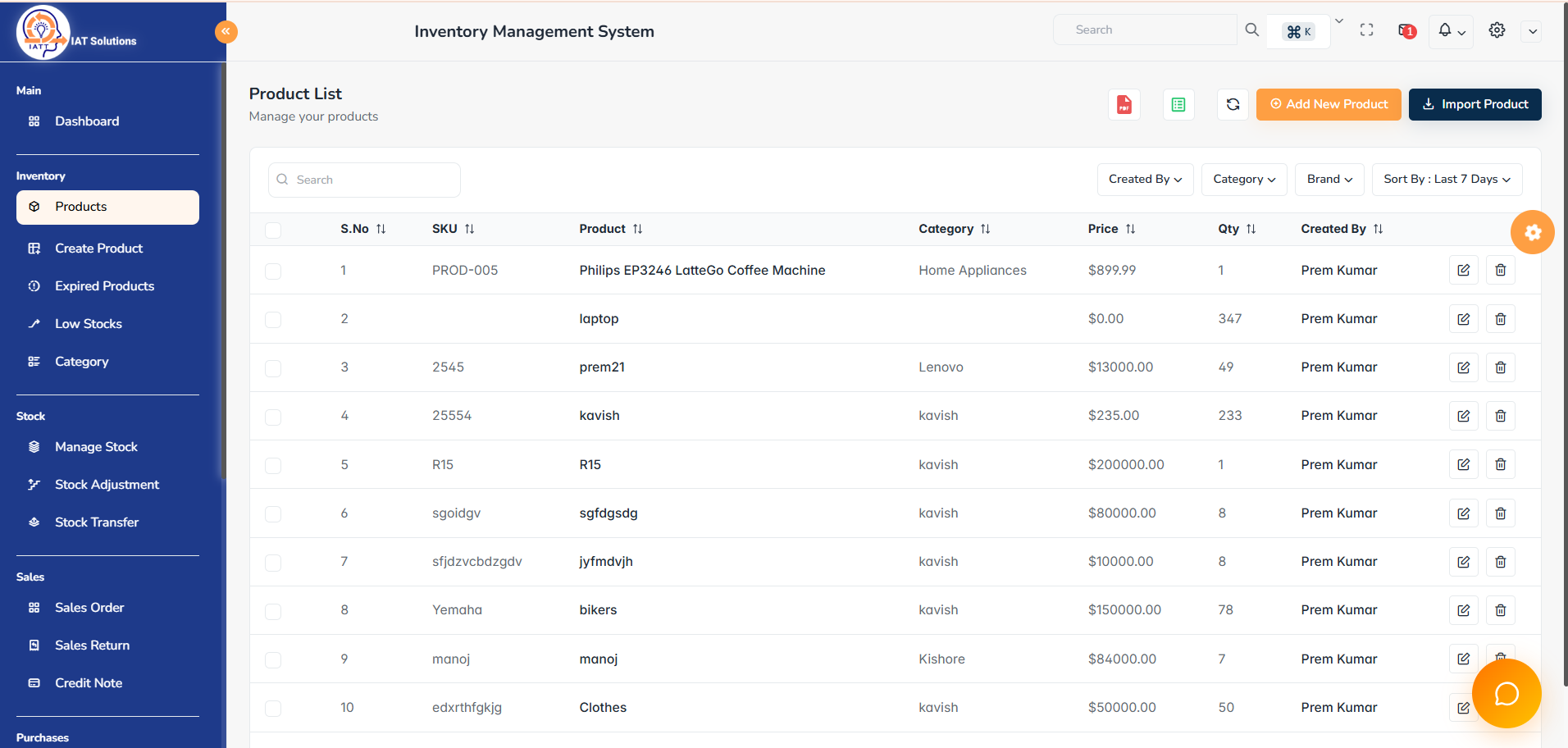Screen dimensions: 1568x748
Task: Click the product list search field
Action: tap(364, 180)
